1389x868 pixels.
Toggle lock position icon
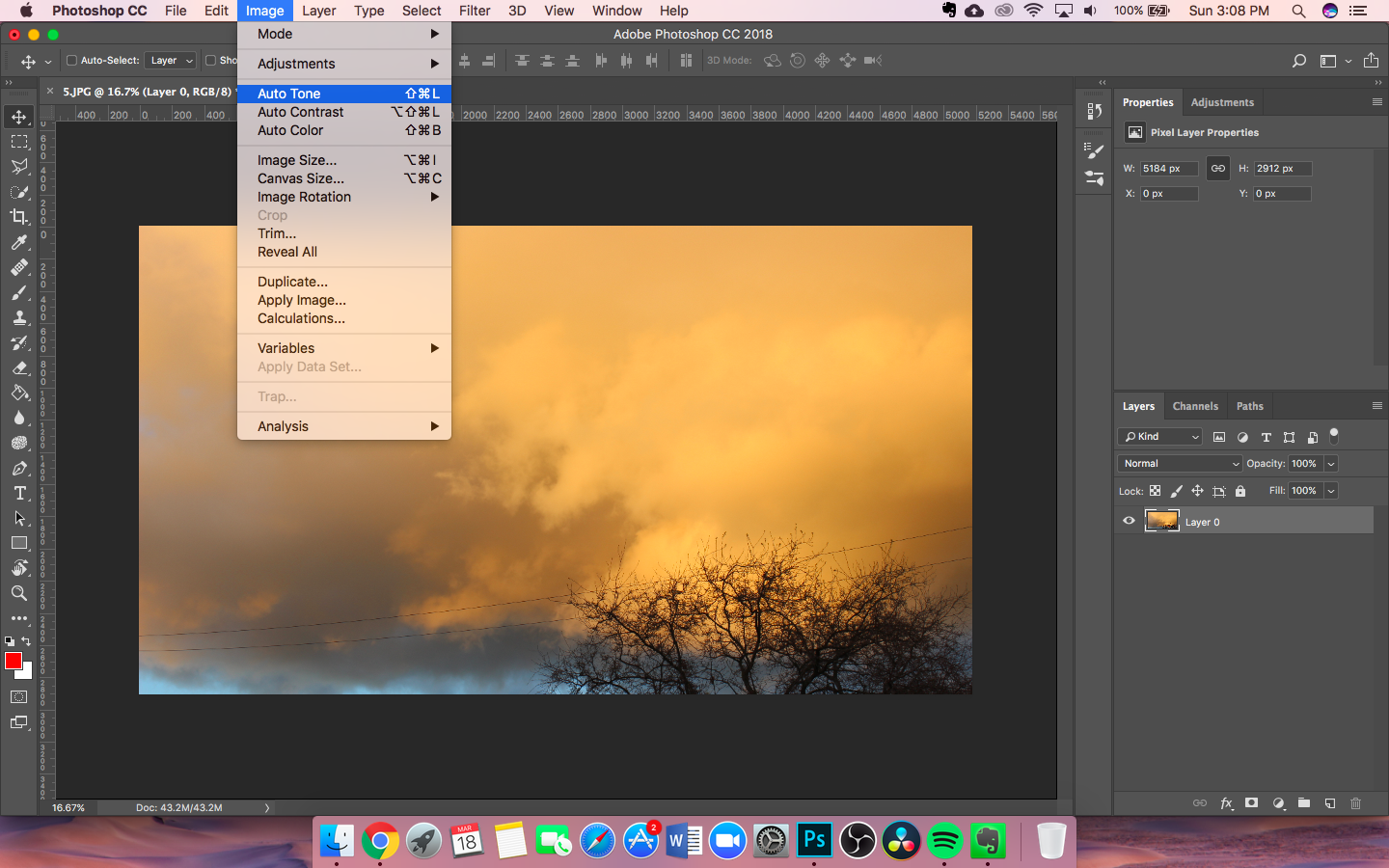(1197, 491)
